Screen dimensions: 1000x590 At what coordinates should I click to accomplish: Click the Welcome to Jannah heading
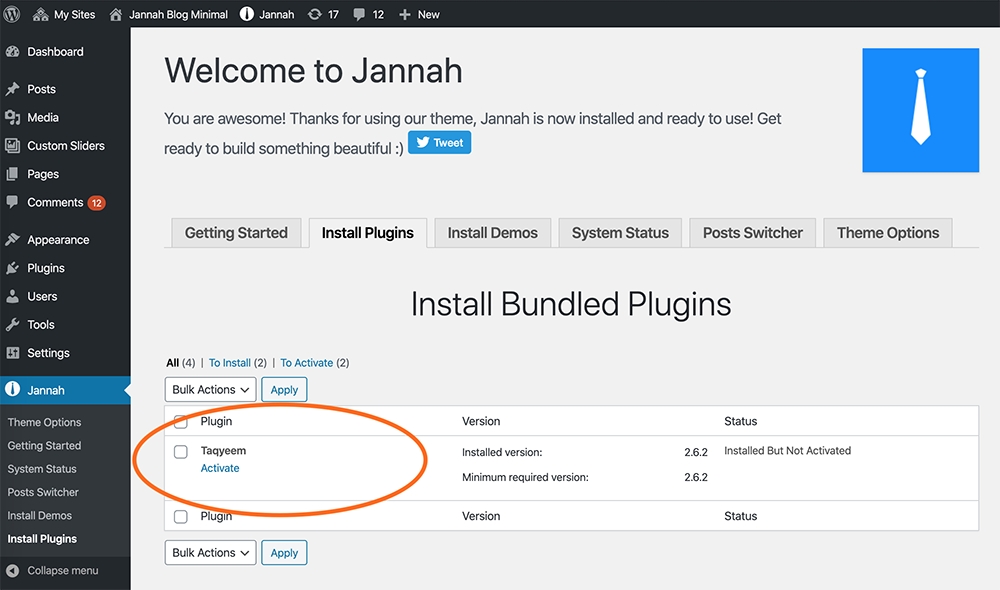(x=313, y=70)
